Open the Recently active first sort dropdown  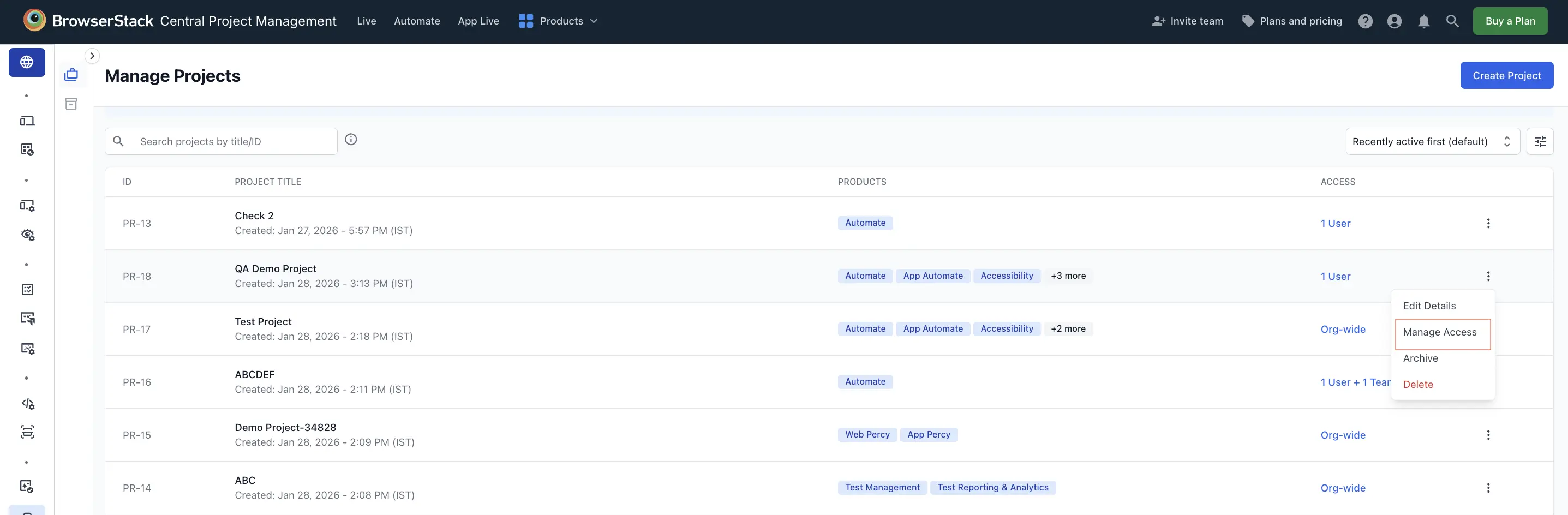point(1433,141)
